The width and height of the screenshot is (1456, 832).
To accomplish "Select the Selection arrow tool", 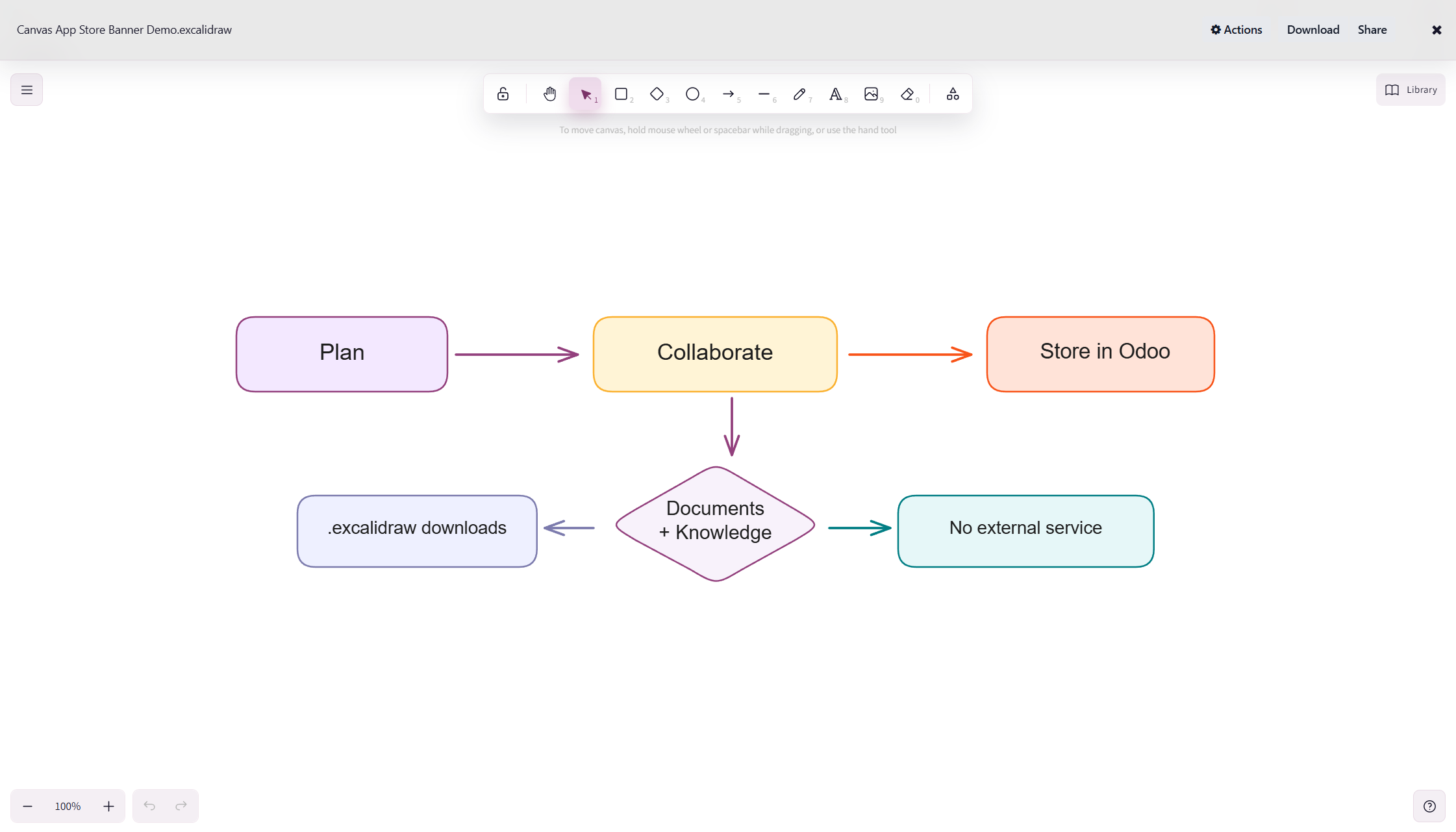I will pos(585,94).
